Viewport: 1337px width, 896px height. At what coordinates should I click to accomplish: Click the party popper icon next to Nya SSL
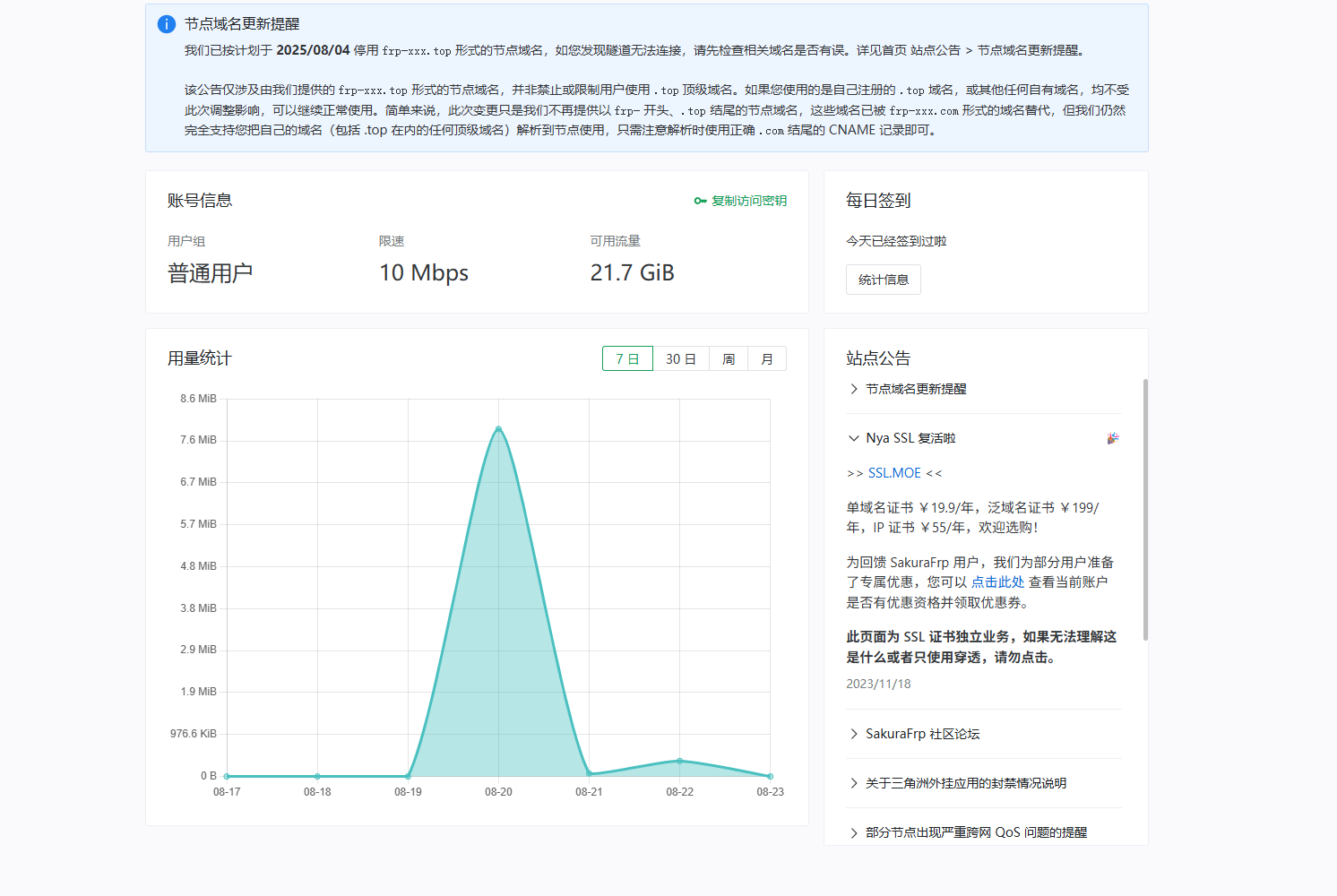click(x=1113, y=438)
